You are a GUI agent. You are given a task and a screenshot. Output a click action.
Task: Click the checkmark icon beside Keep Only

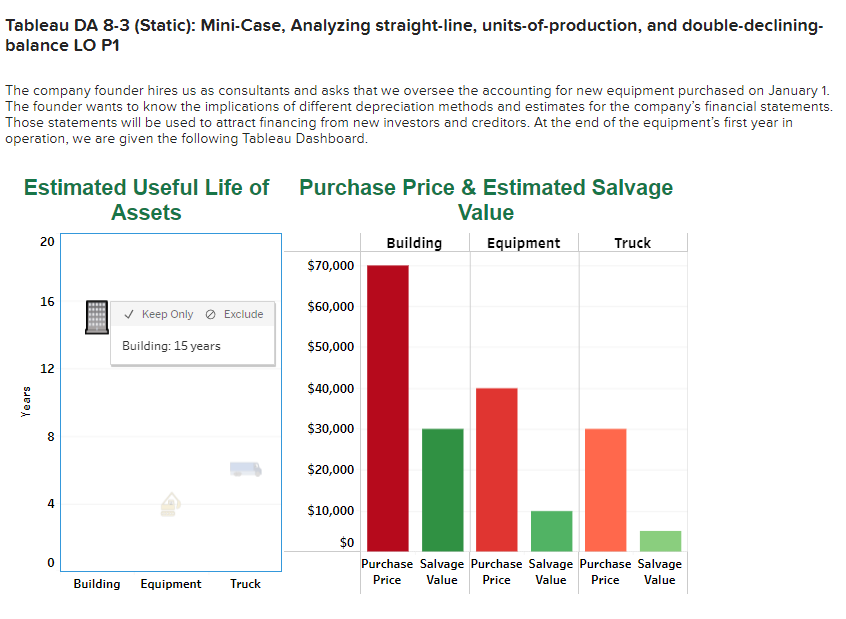point(128,314)
